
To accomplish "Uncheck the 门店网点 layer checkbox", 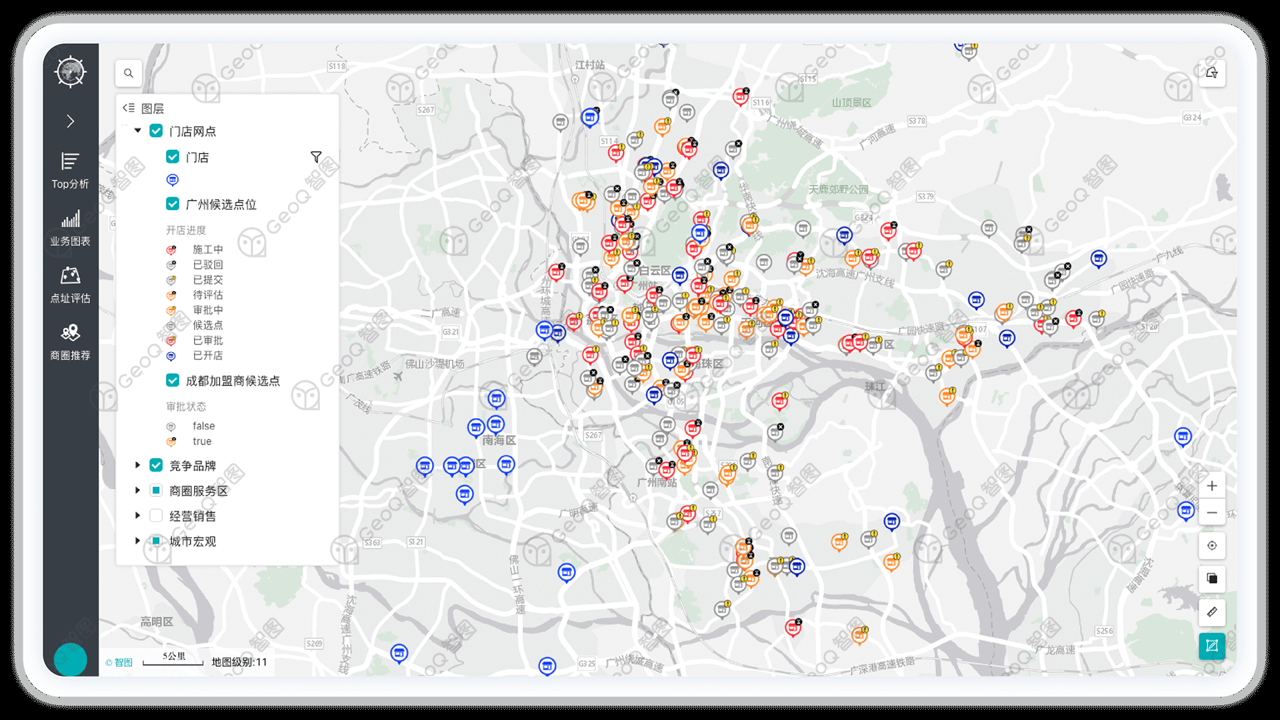I will 156,131.
